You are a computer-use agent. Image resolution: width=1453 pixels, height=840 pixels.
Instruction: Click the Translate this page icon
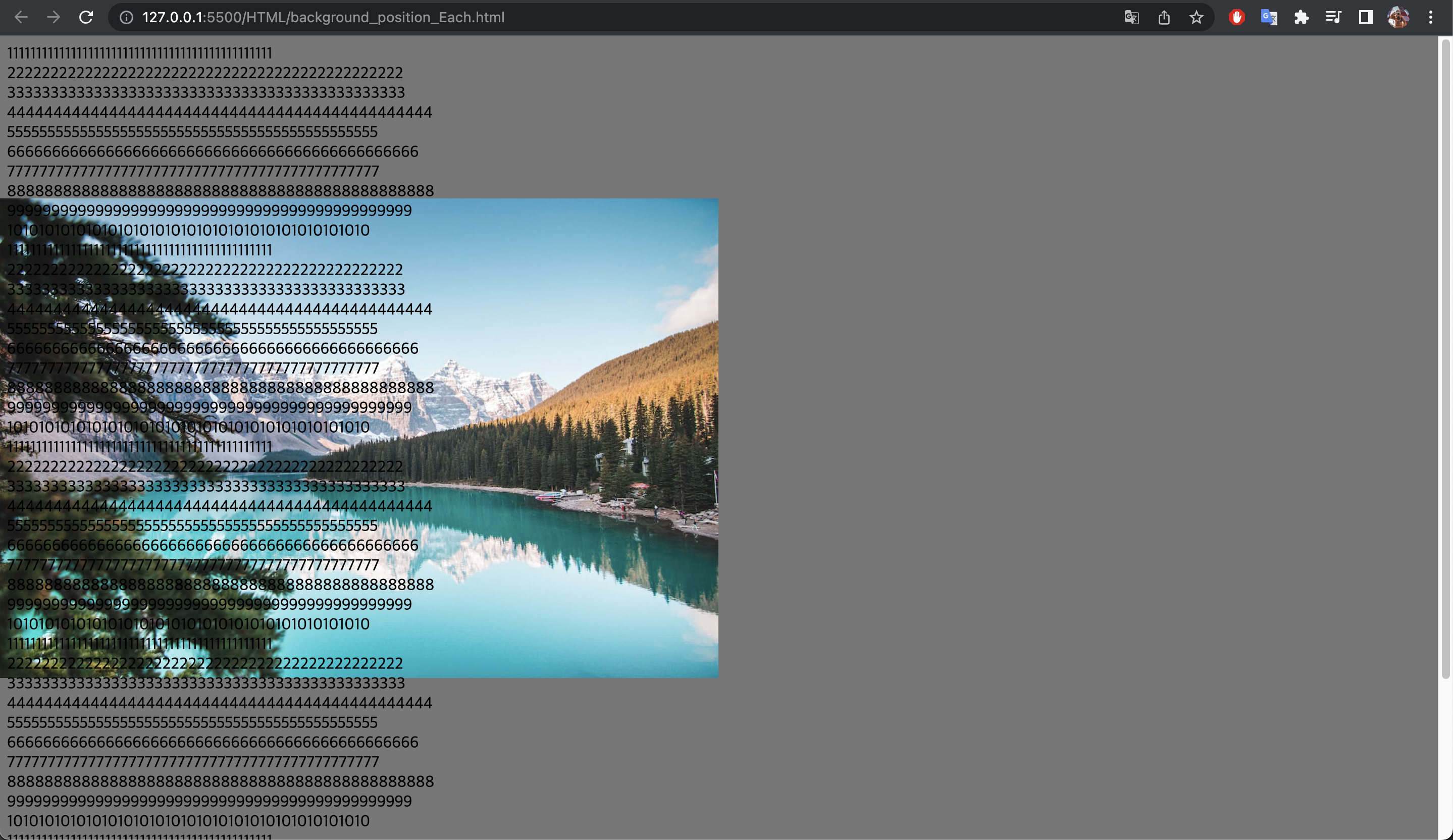(1131, 17)
